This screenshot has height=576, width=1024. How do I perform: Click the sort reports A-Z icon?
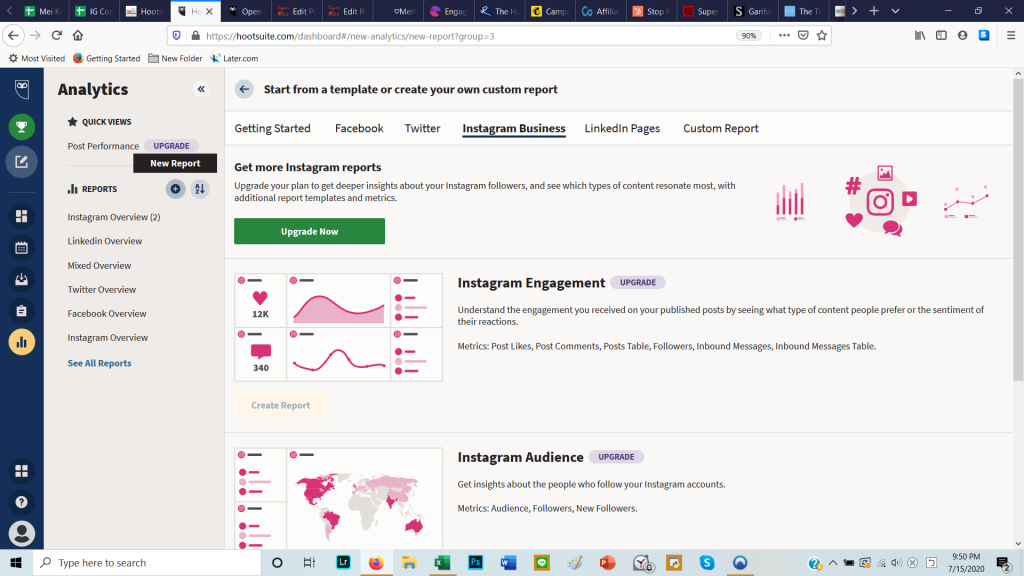200,189
